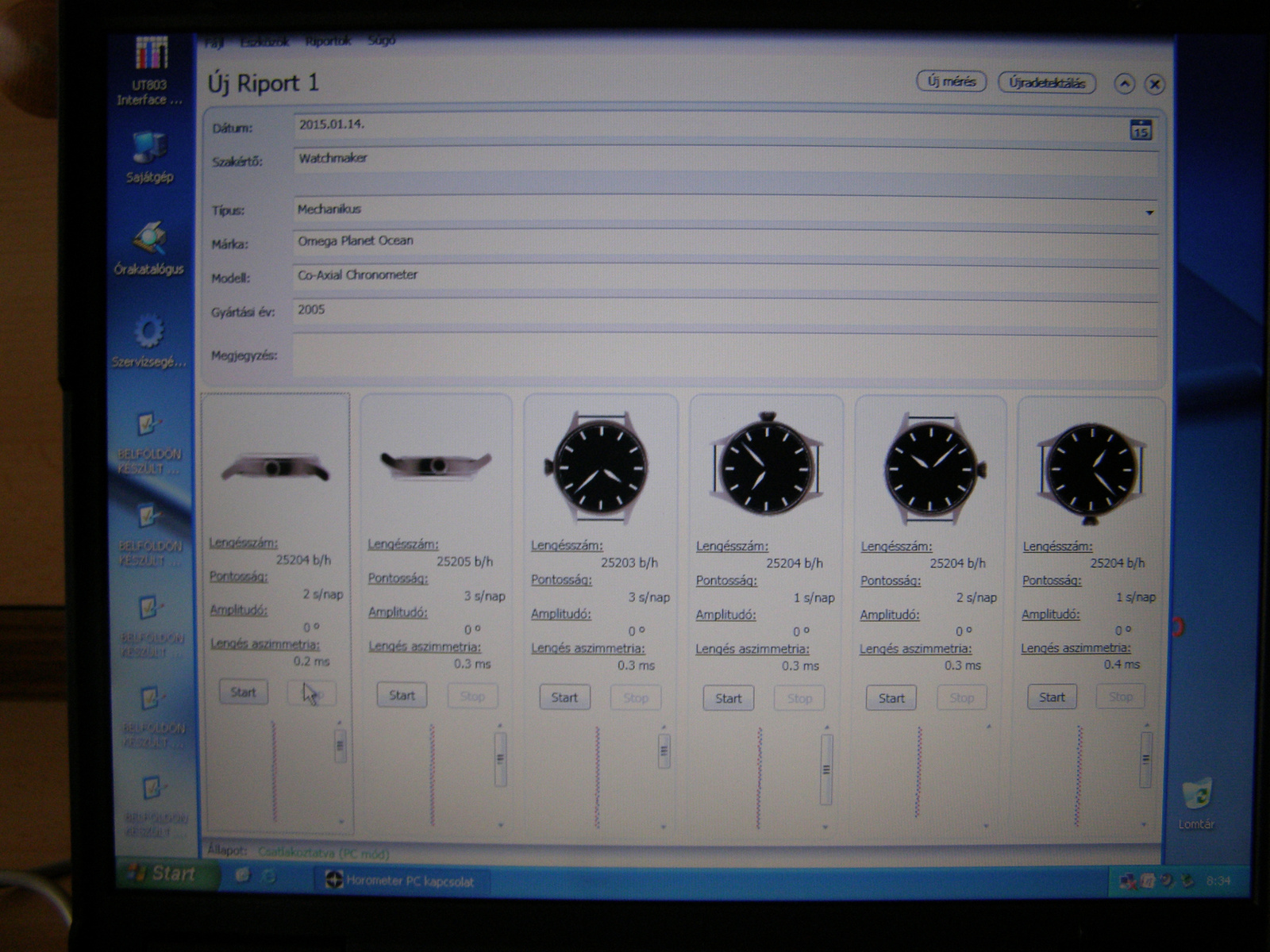Click the scrollbar thumb in the 25205 b/h panel
Image resolution: width=1270 pixels, height=952 pixels.
(500, 758)
